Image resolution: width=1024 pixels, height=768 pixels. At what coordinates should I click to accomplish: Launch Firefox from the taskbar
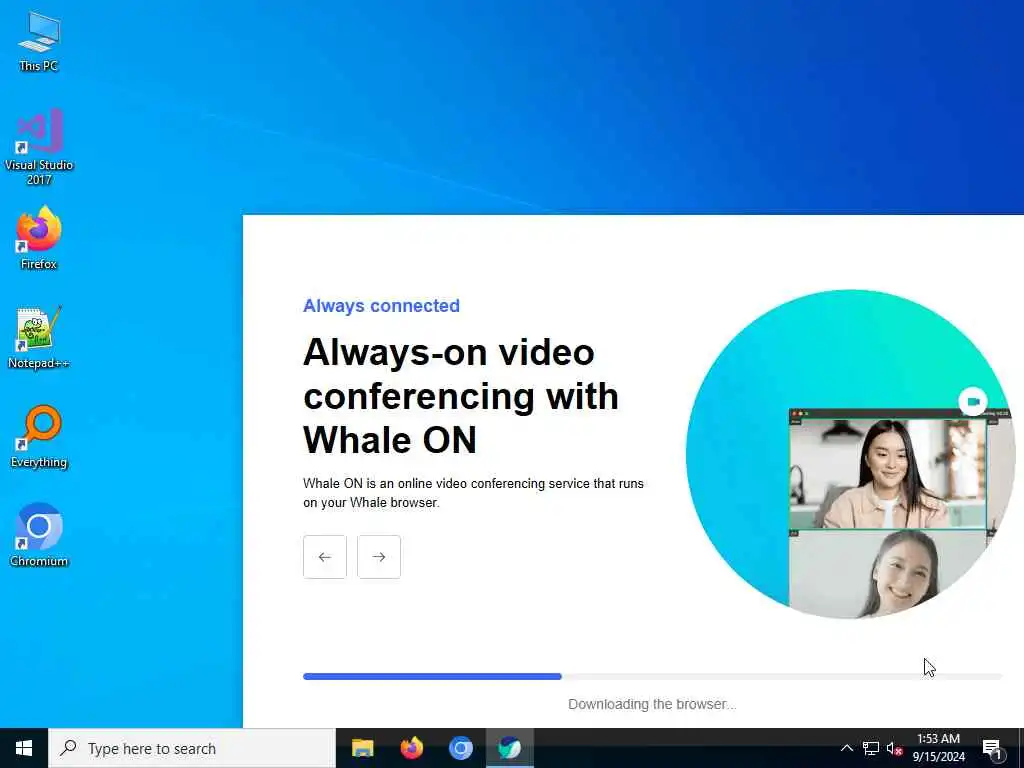(x=411, y=748)
